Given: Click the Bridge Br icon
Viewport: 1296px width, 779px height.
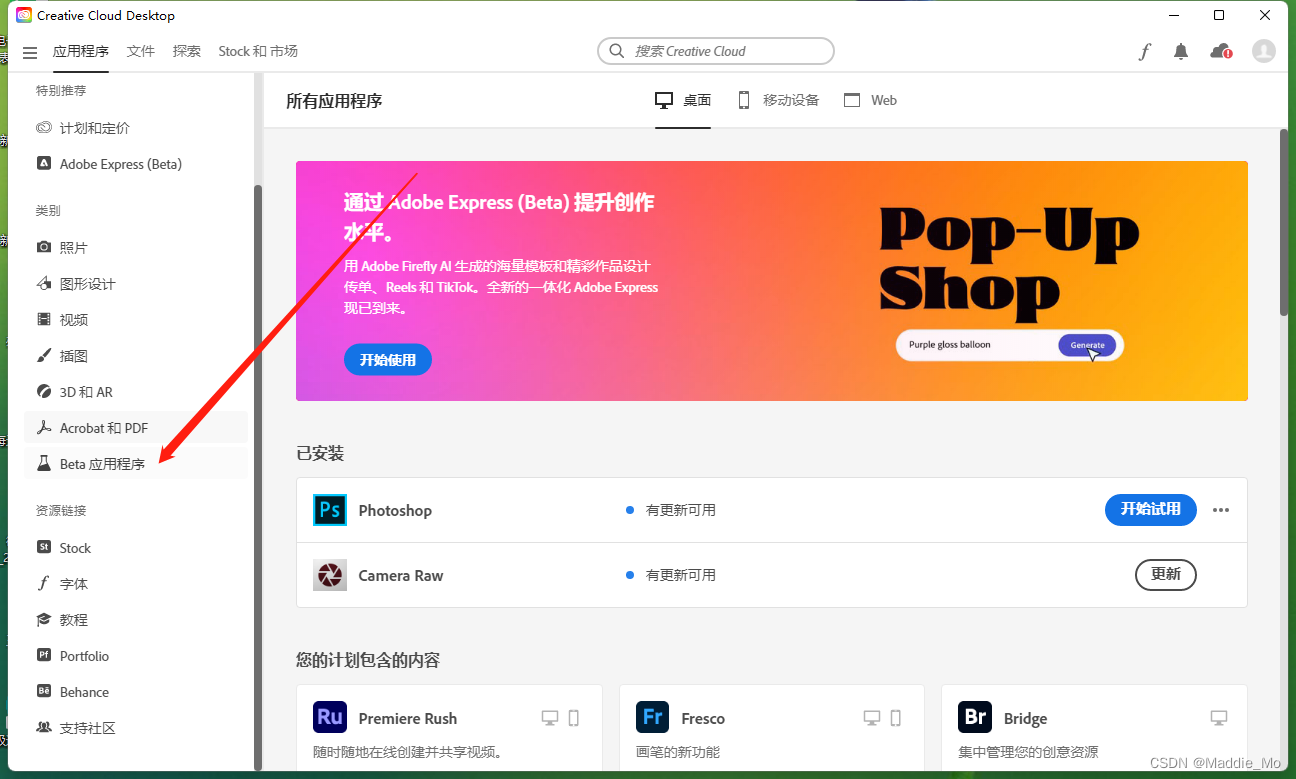Looking at the screenshot, I should (975, 717).
